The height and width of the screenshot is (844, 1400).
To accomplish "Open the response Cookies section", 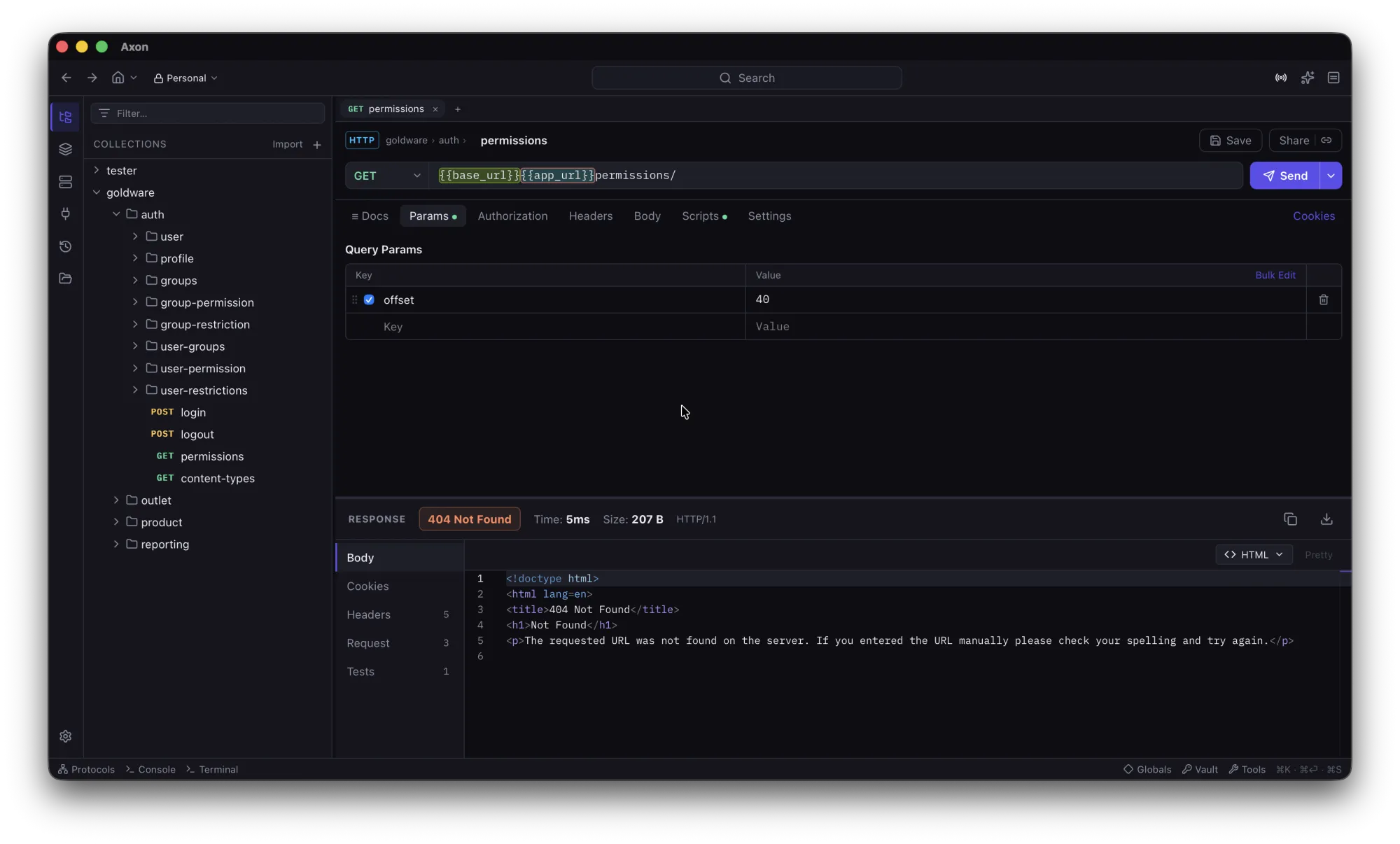I will (399, 586).
